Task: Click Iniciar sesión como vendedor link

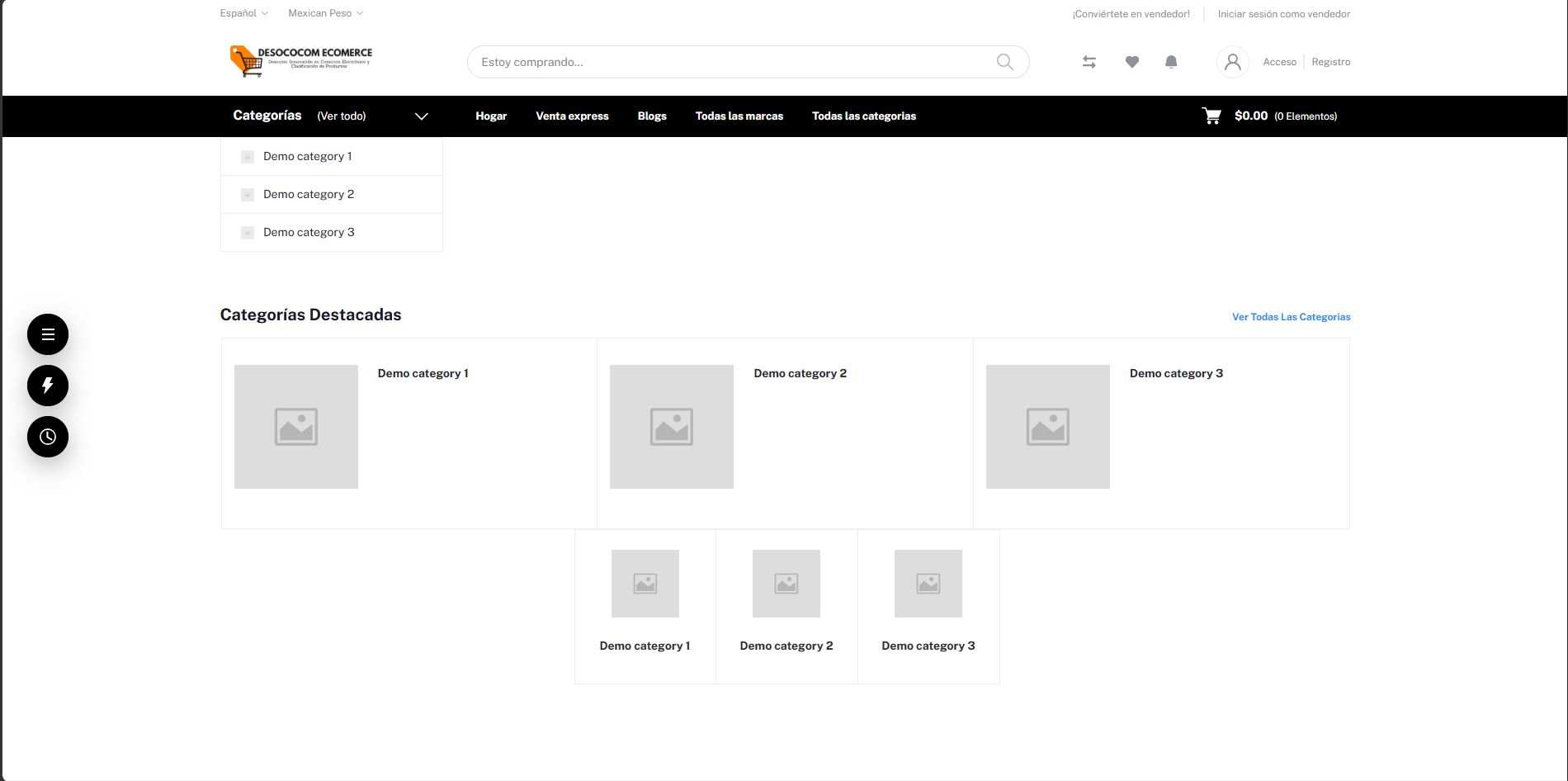Action: tap(1284, 14)
